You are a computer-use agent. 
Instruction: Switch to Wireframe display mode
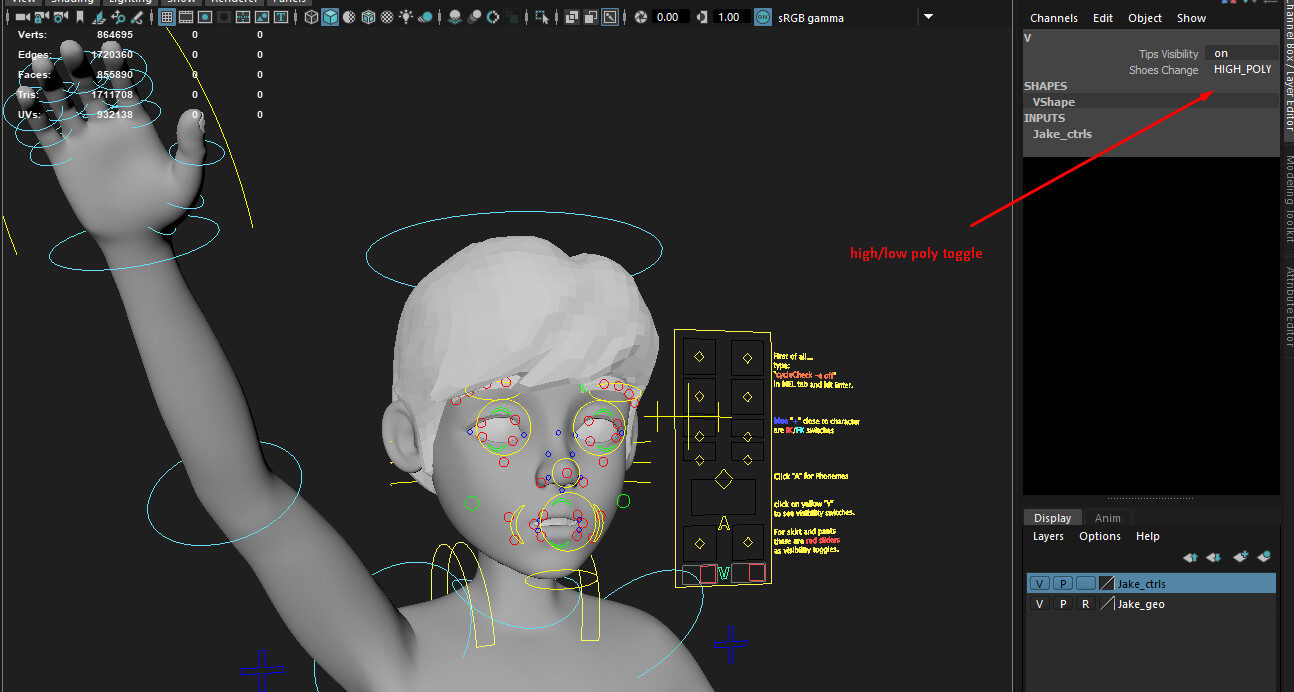(x=311, y=17)
